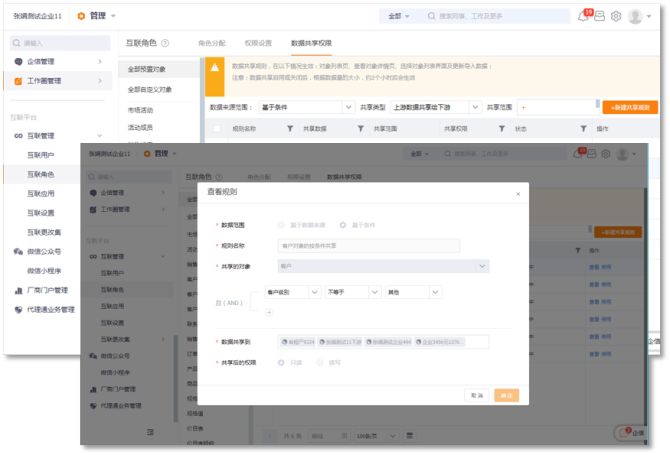
Task: Switch to the 角色分配 tab
Action: (x=212, y=43)
